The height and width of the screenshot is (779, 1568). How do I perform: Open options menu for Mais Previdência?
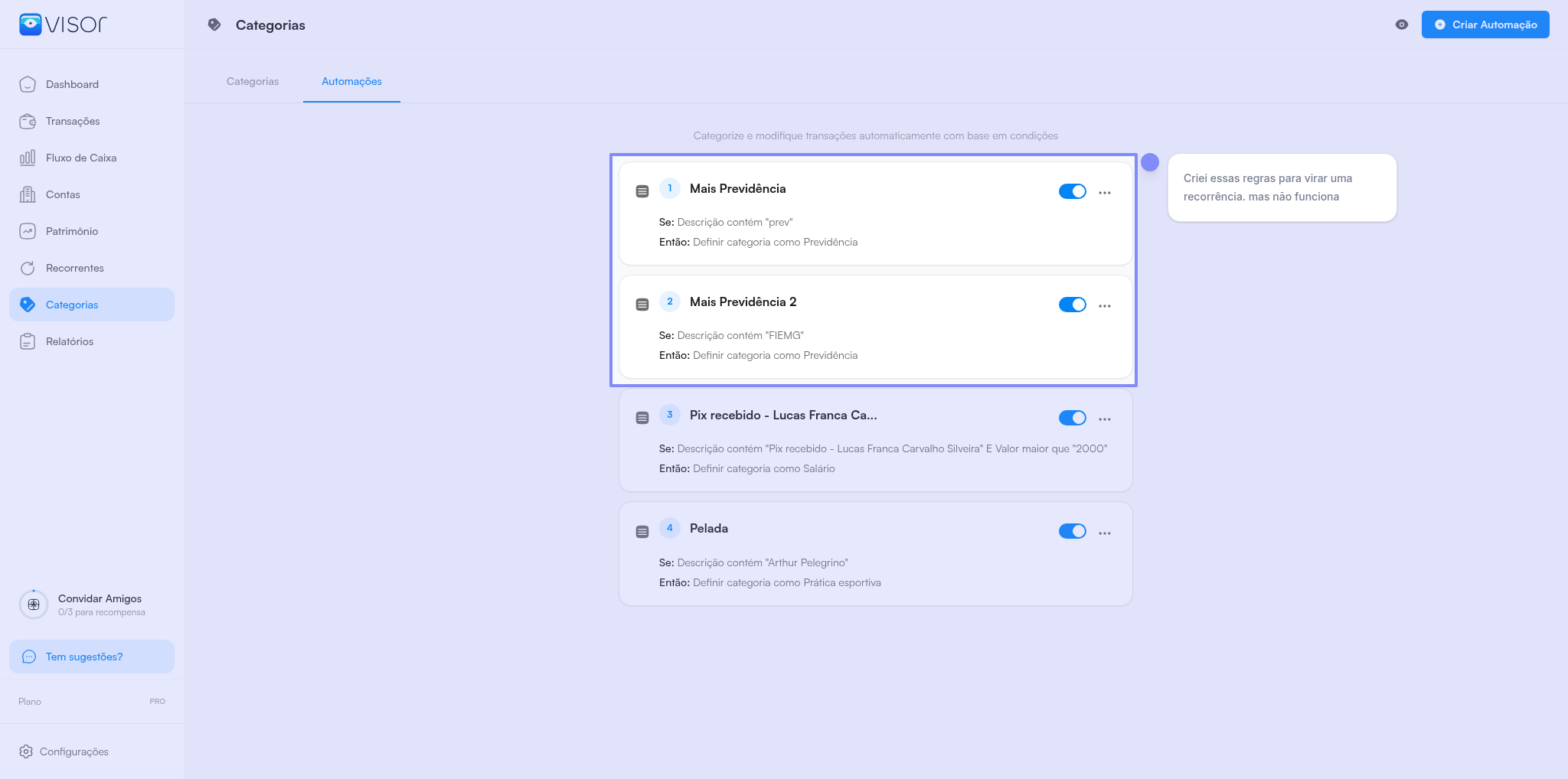pos(1105,193)
